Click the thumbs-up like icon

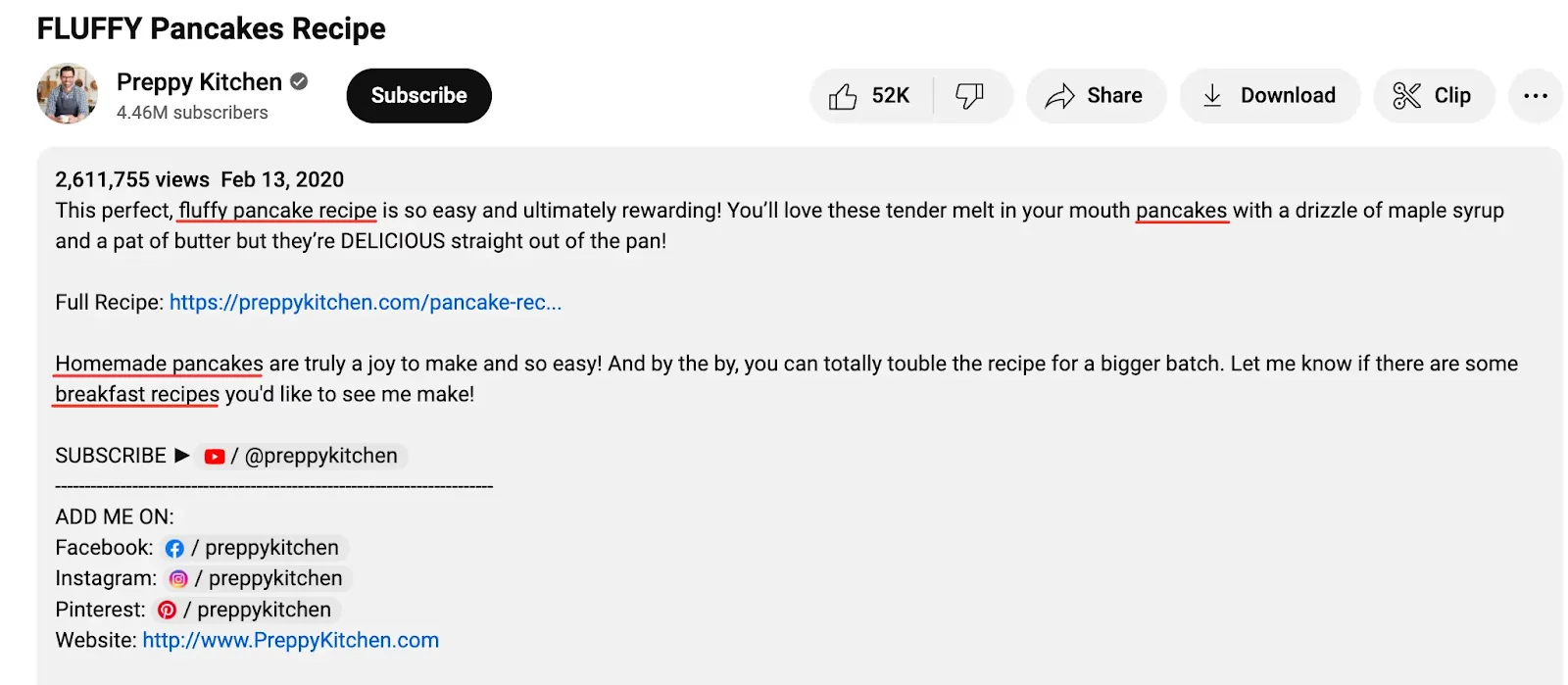843,96
